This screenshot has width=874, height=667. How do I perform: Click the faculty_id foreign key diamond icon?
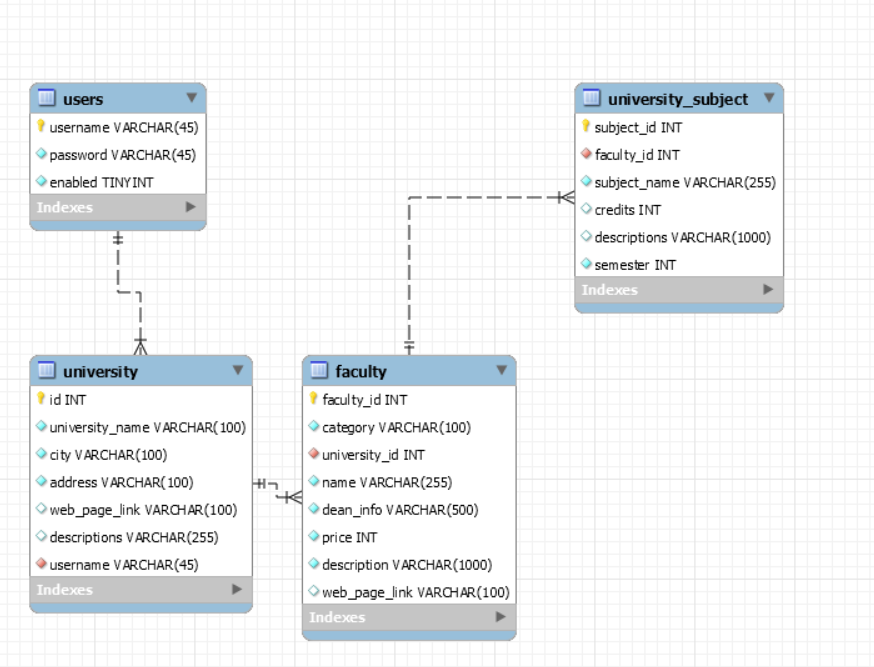(x=587, y=154)
